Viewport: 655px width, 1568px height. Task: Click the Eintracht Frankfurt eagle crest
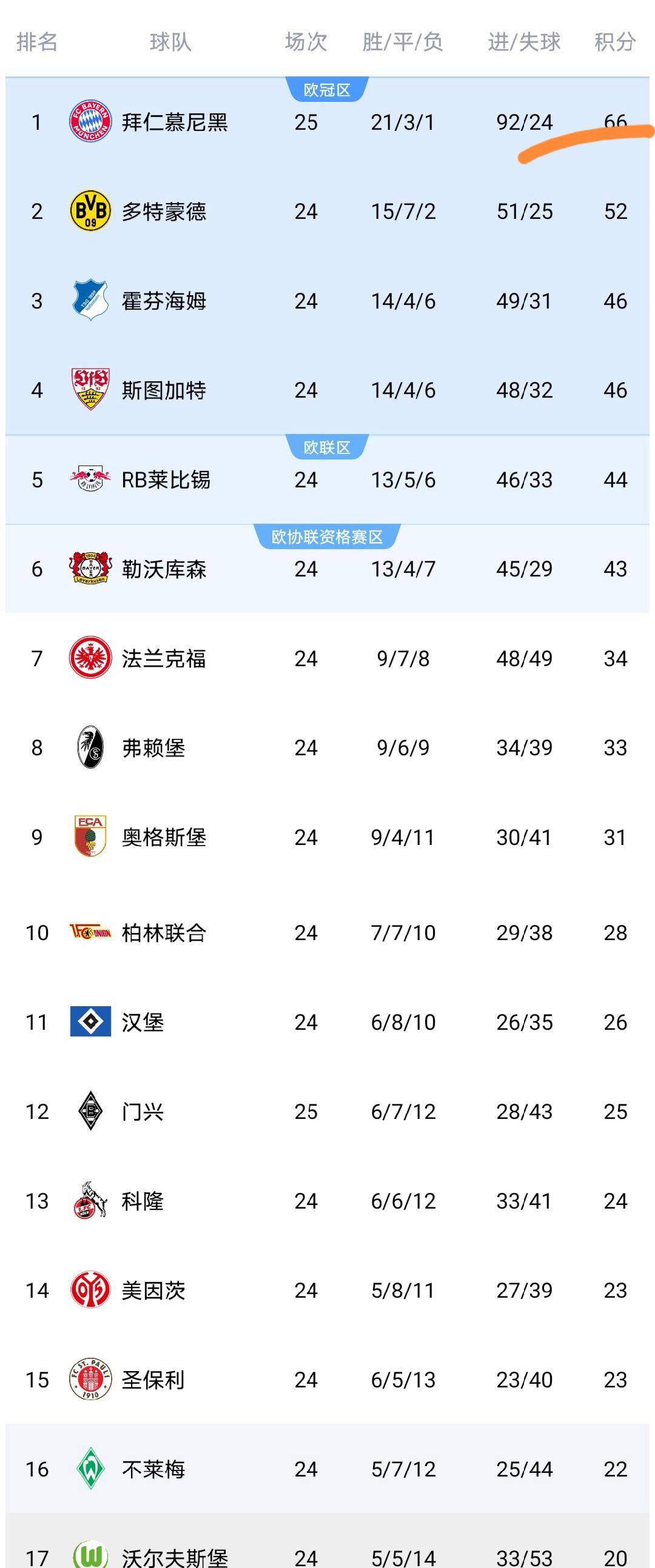(90, 658)
